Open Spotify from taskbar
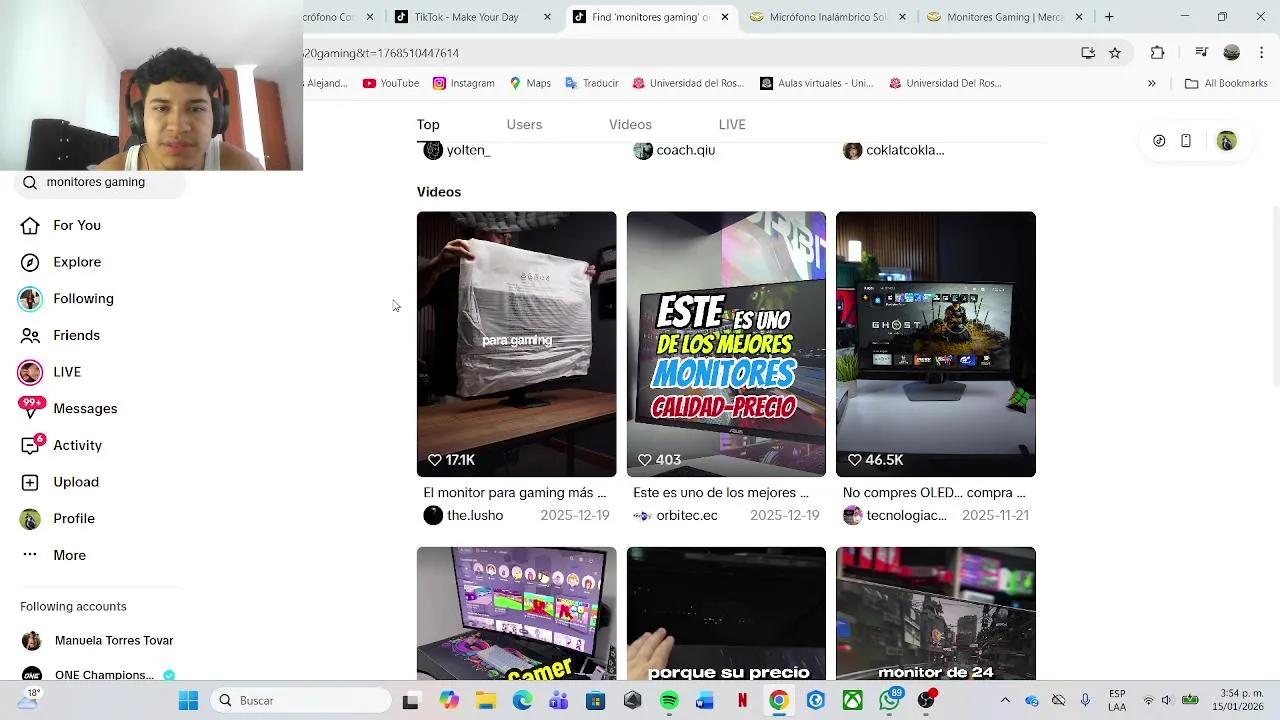This screenshot has width=1280, height=720. click(669, 701)
